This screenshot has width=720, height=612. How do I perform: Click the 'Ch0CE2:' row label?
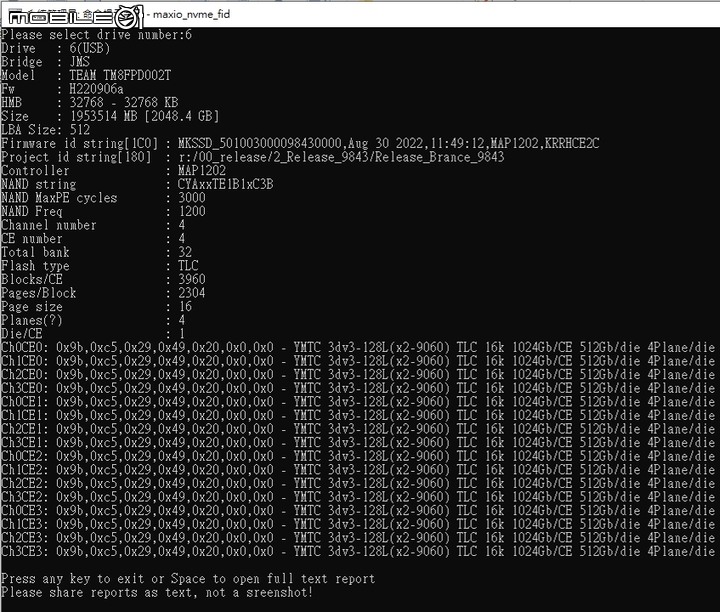pyautogui.click(x=25, y=456)
